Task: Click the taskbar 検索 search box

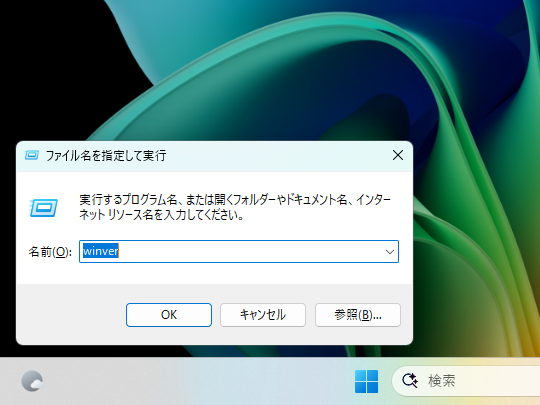Action: pyautogui.click(x=466, y=381)
